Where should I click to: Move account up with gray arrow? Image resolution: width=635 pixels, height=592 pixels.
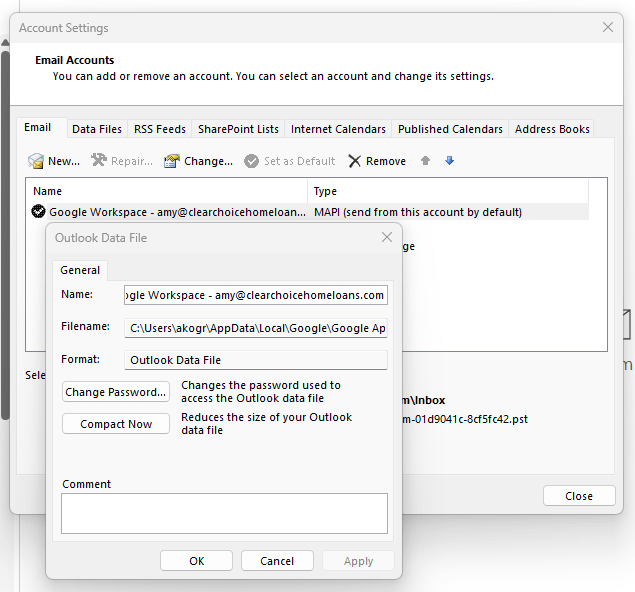pos(425,161)
